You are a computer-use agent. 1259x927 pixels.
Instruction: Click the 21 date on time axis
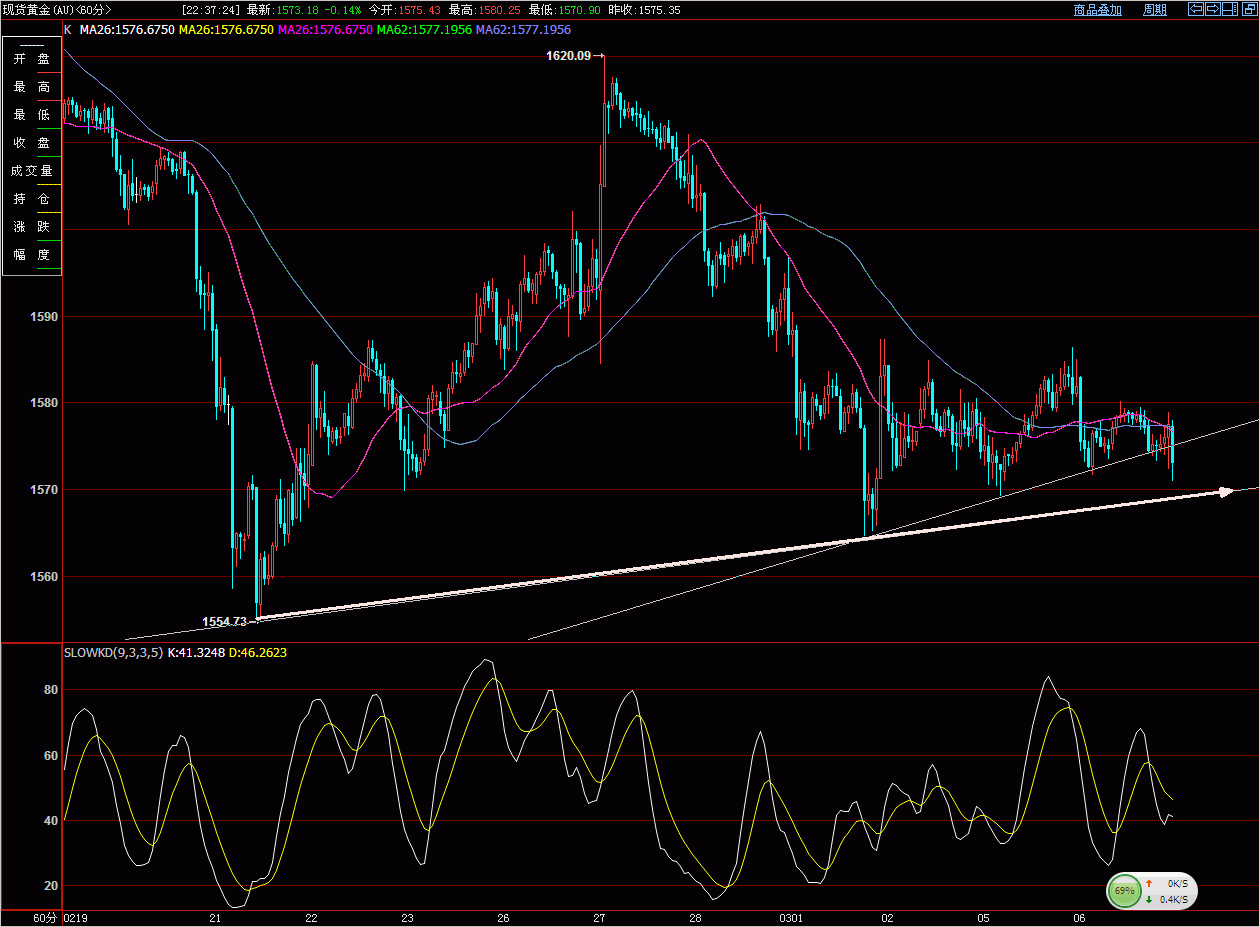click(215, 918)
